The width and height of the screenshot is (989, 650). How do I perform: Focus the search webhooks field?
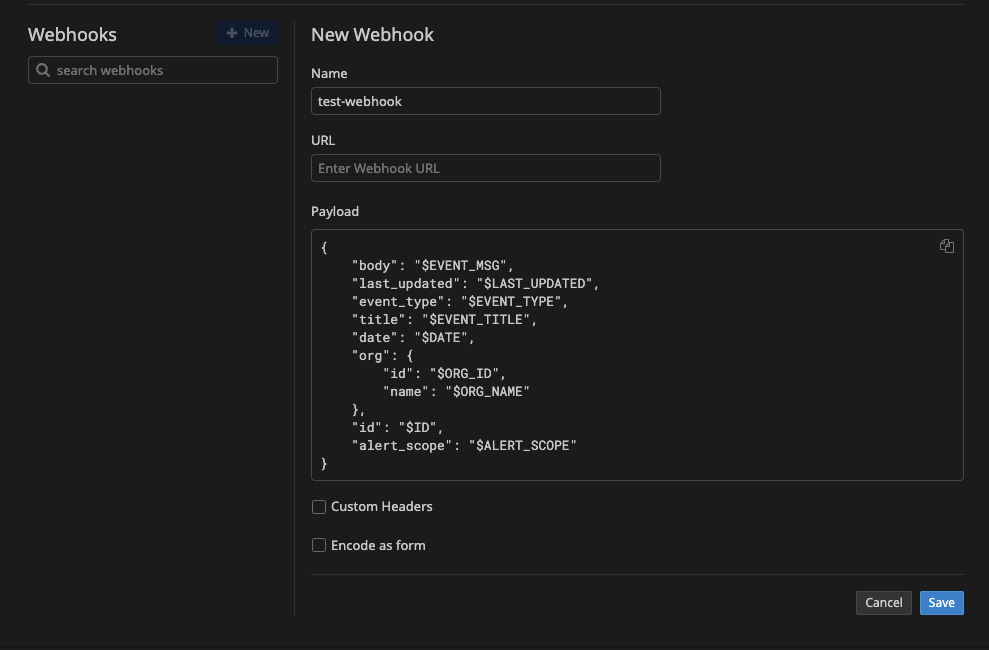pos(153,70)
